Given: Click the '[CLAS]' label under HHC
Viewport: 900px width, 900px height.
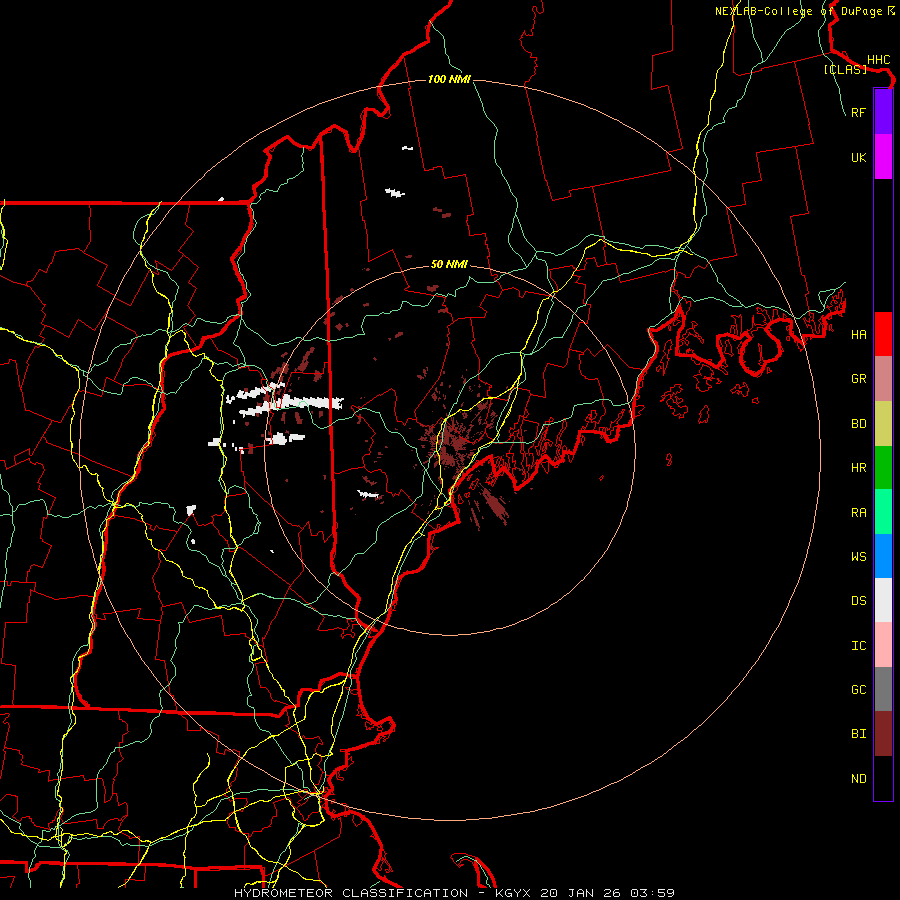Looking at the screenshot, I should click(845, 70).
